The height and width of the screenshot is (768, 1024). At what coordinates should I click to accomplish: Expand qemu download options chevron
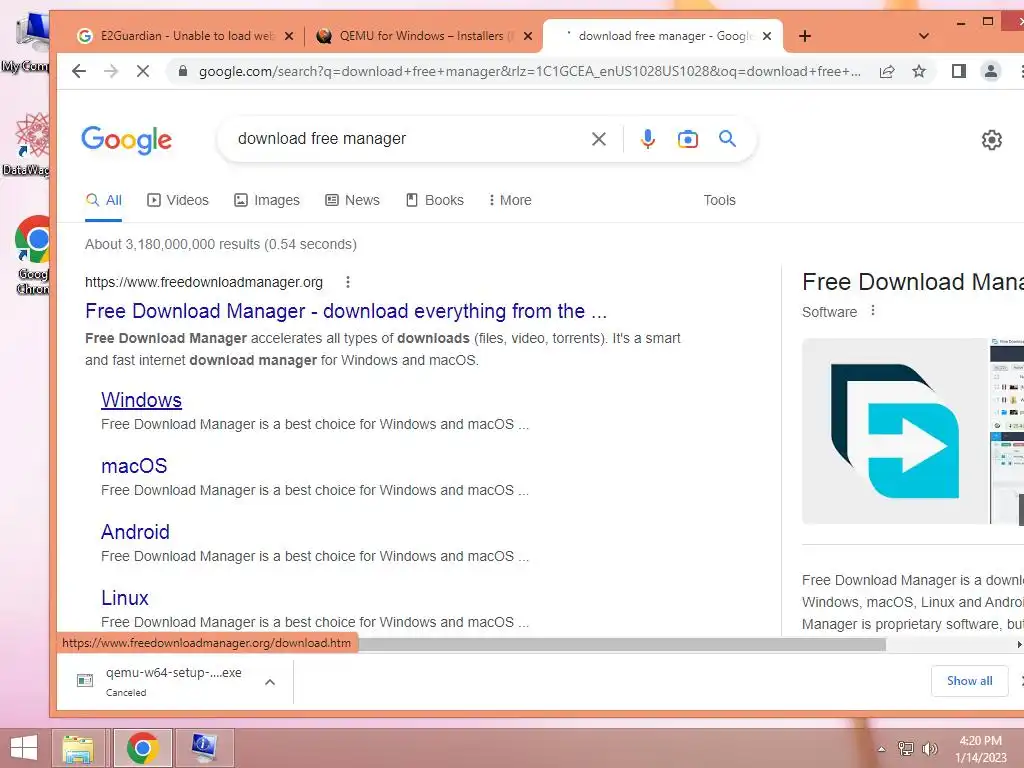pyautogui.click(x=270, y=682)
